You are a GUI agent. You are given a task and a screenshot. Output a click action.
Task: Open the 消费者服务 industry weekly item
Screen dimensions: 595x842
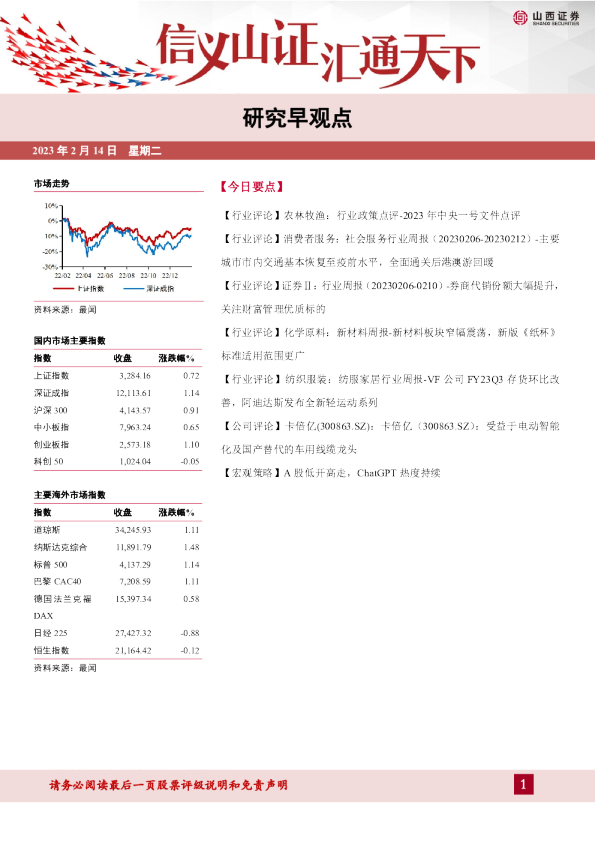(390, 250)
